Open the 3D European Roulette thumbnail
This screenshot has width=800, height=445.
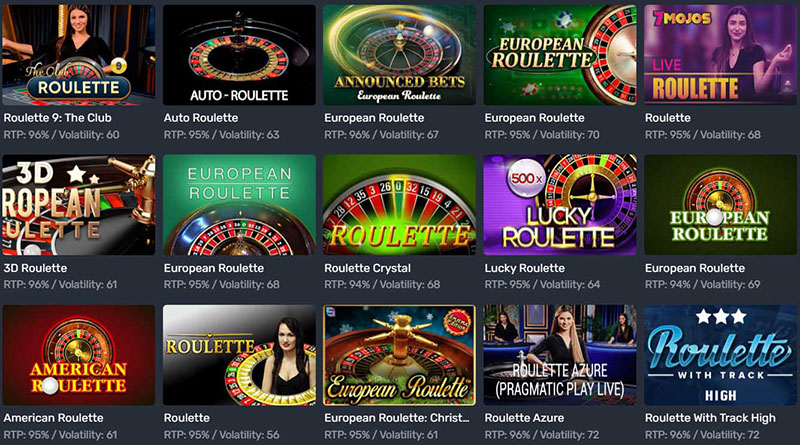point(79,205)
